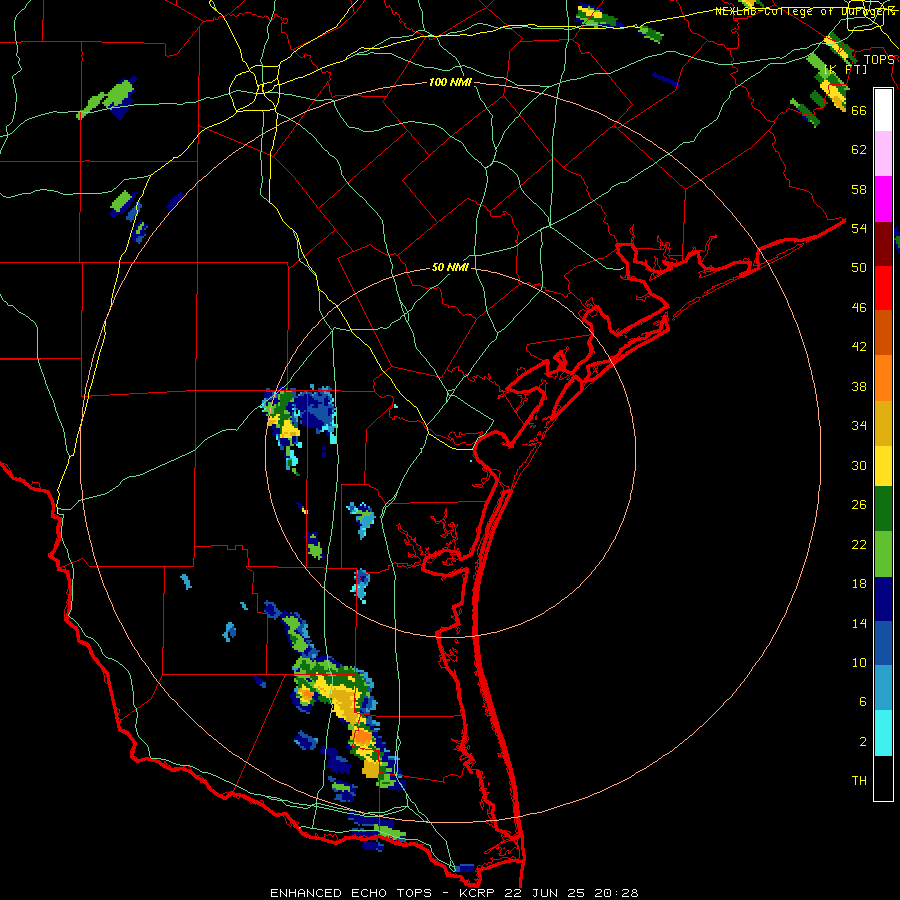The height and width of the screenshot is (900, 900).
Task: Pick the magenta legend color swatch
Action: click(883, 199)
